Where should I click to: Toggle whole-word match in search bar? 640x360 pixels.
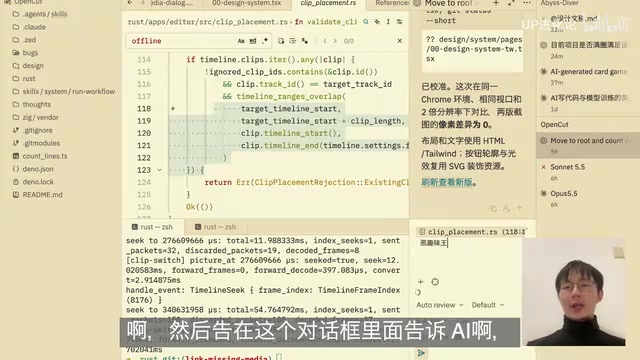253,41
